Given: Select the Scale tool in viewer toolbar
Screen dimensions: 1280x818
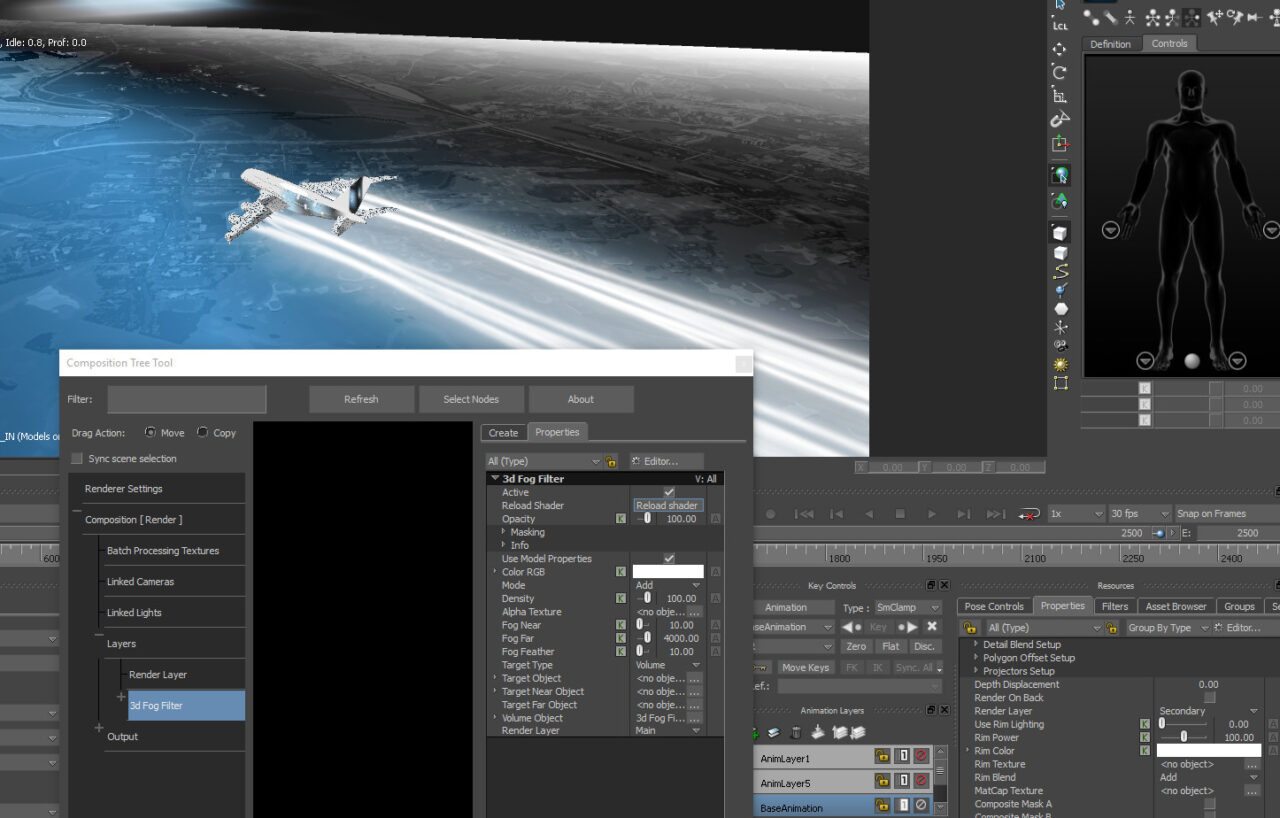Looking at the screenshot, I should (x=1060, y=96).
